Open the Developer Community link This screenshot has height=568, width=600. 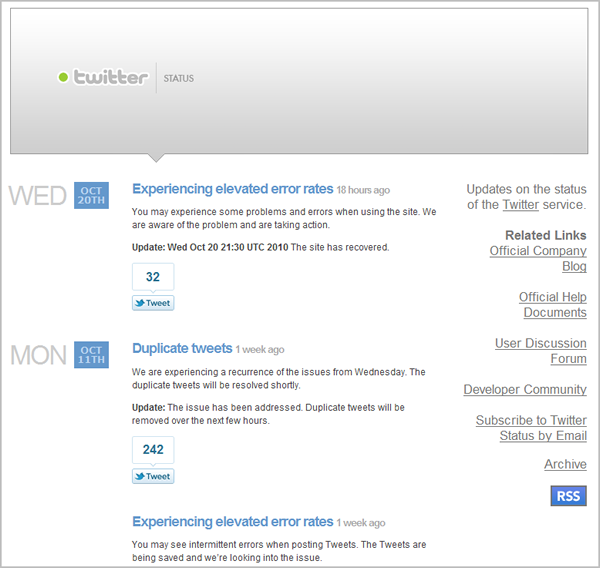point(525,390)
